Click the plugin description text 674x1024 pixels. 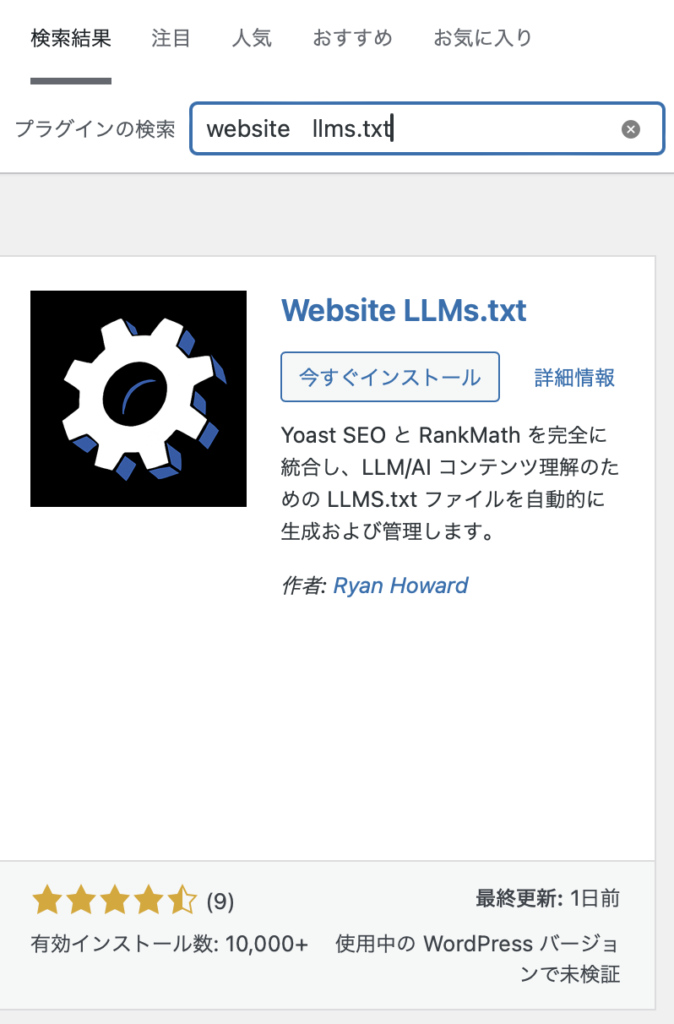click(450, 483)
